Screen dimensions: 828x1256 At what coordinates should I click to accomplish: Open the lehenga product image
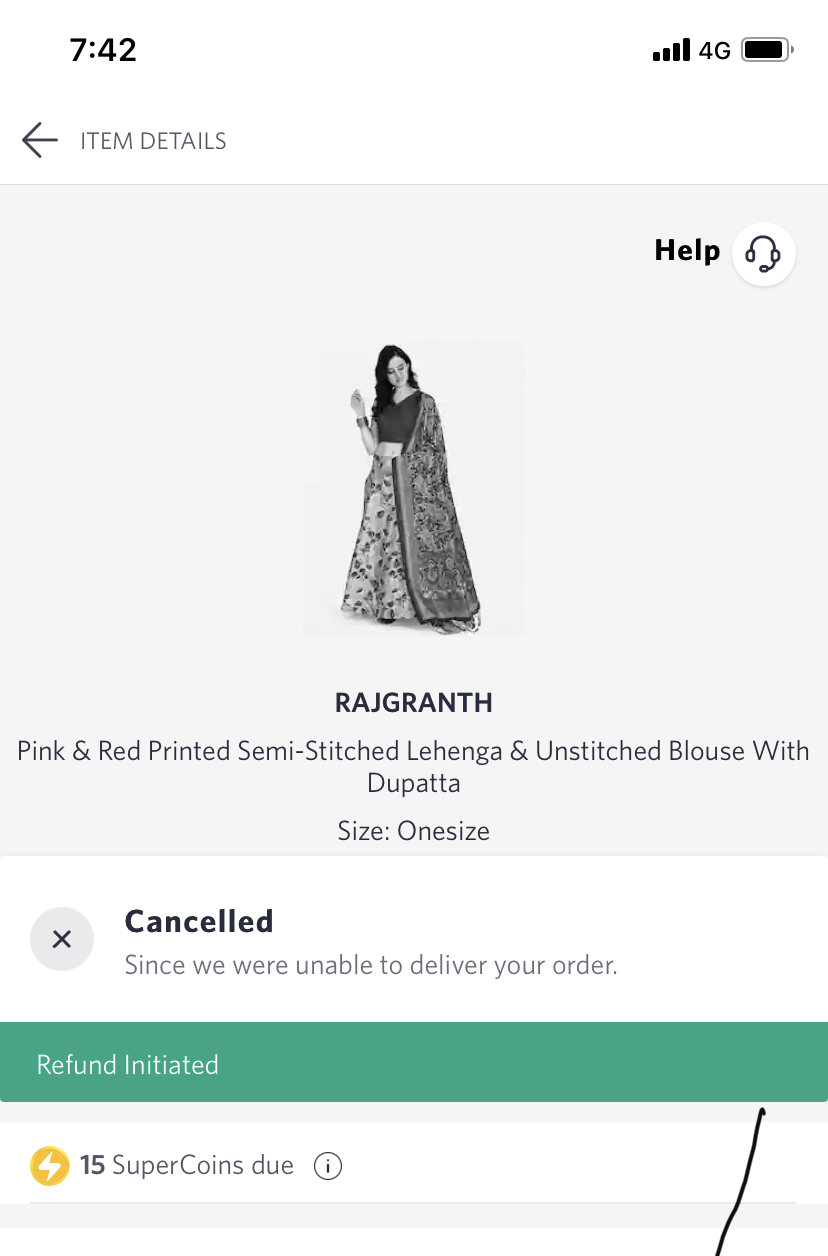pyautogui.click(x=414, y=488)
